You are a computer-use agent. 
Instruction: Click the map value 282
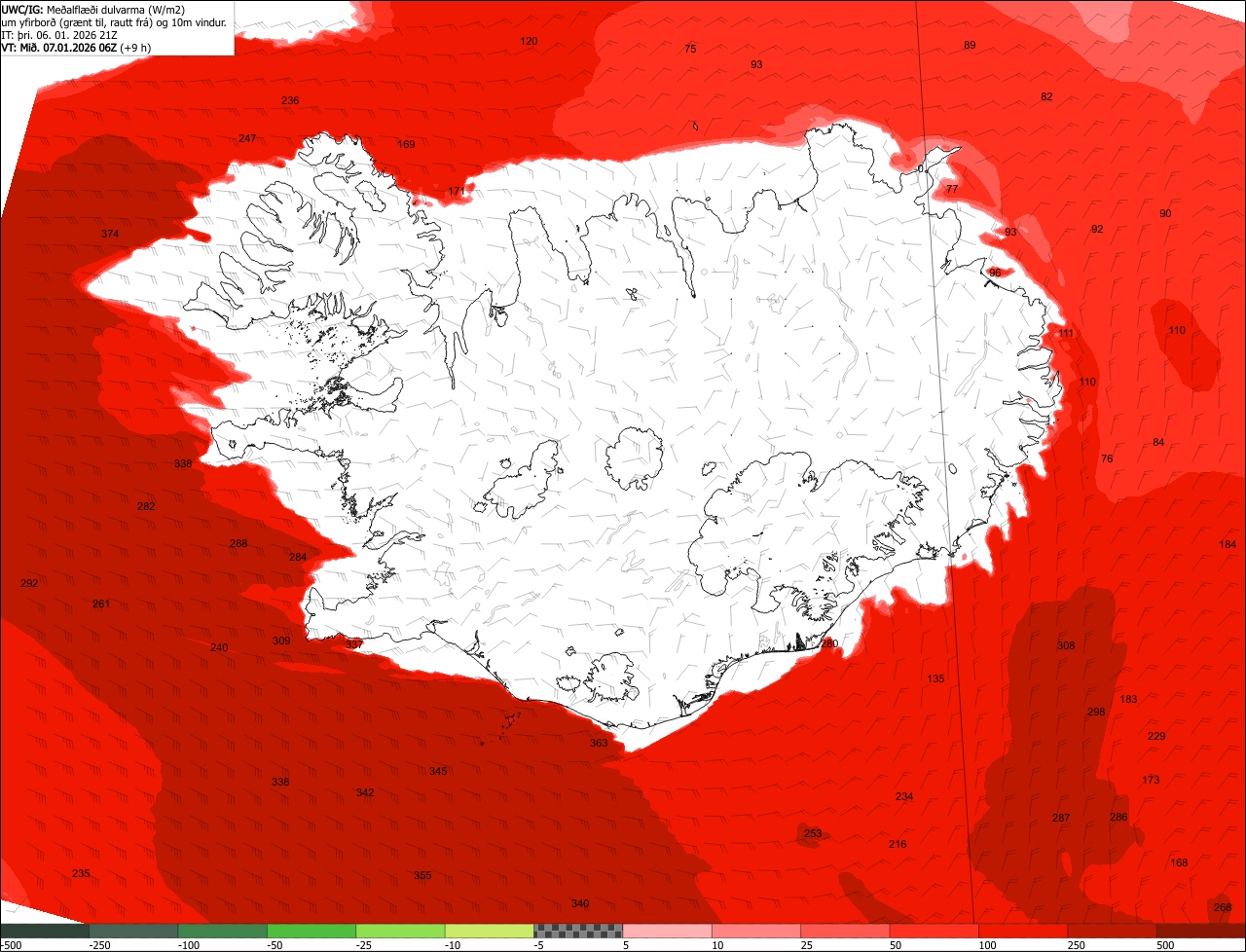click(146, 506)
